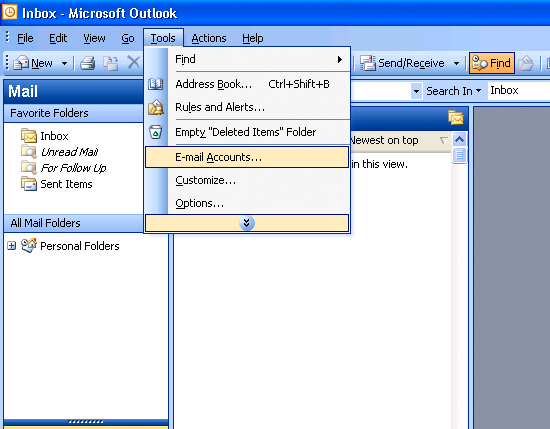Screen dimensions: 550x429
Task: Select the Unread Mail folder
Action: click(x=69, y=152)
